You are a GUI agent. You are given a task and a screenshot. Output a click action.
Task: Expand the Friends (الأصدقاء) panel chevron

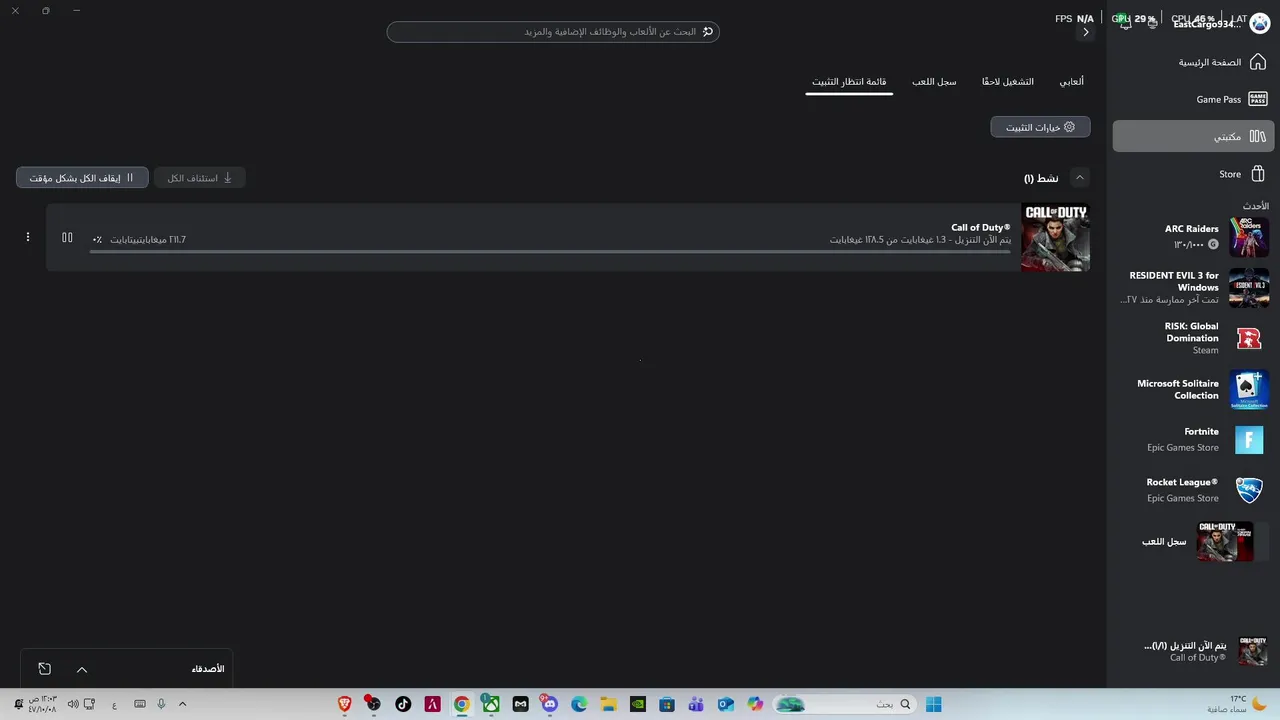(82, 669)
